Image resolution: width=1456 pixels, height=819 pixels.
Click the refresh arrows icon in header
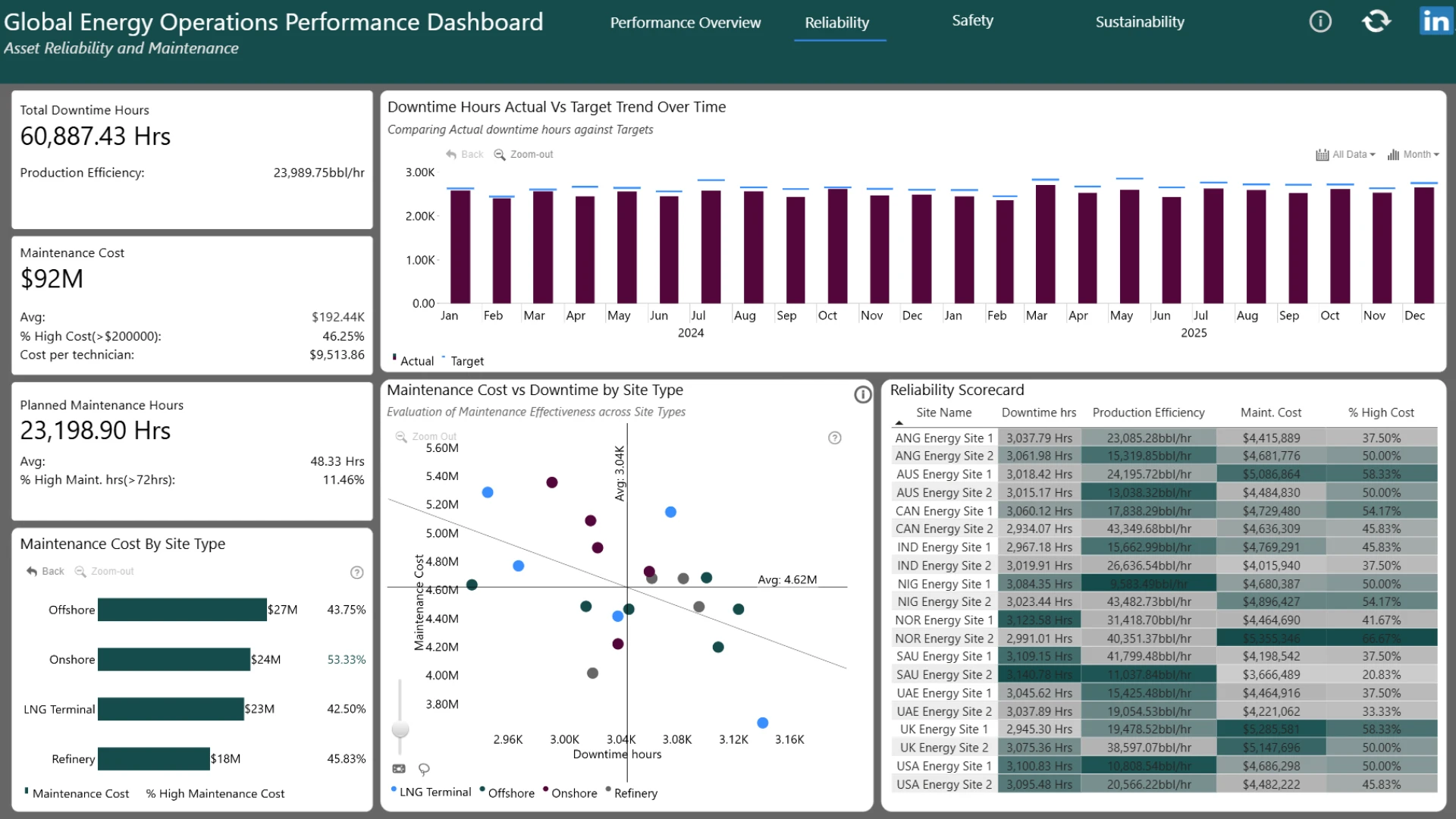(1376, 21)
